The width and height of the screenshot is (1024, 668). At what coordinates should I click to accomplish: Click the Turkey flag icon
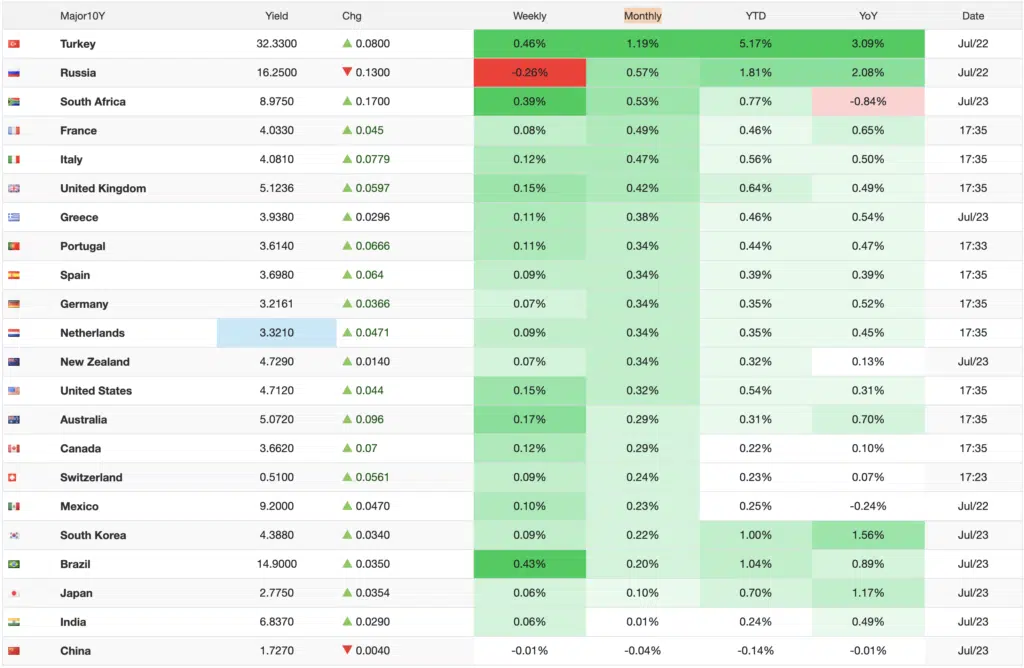[x=14, y=44]
